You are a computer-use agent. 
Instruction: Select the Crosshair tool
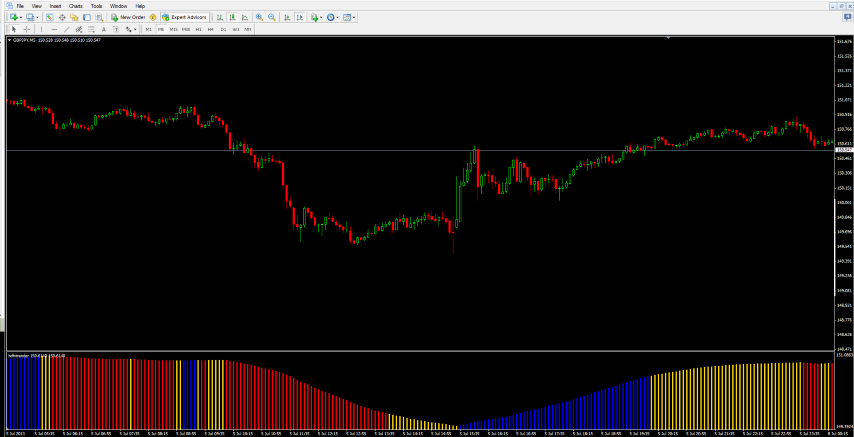point(27,29)
